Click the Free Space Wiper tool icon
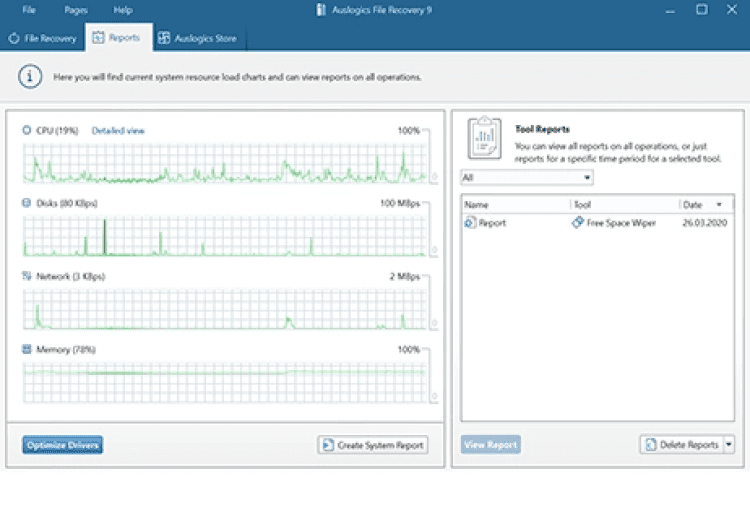Image resolution: width=750 pixels, height=508 pixels. pos(578,222)
